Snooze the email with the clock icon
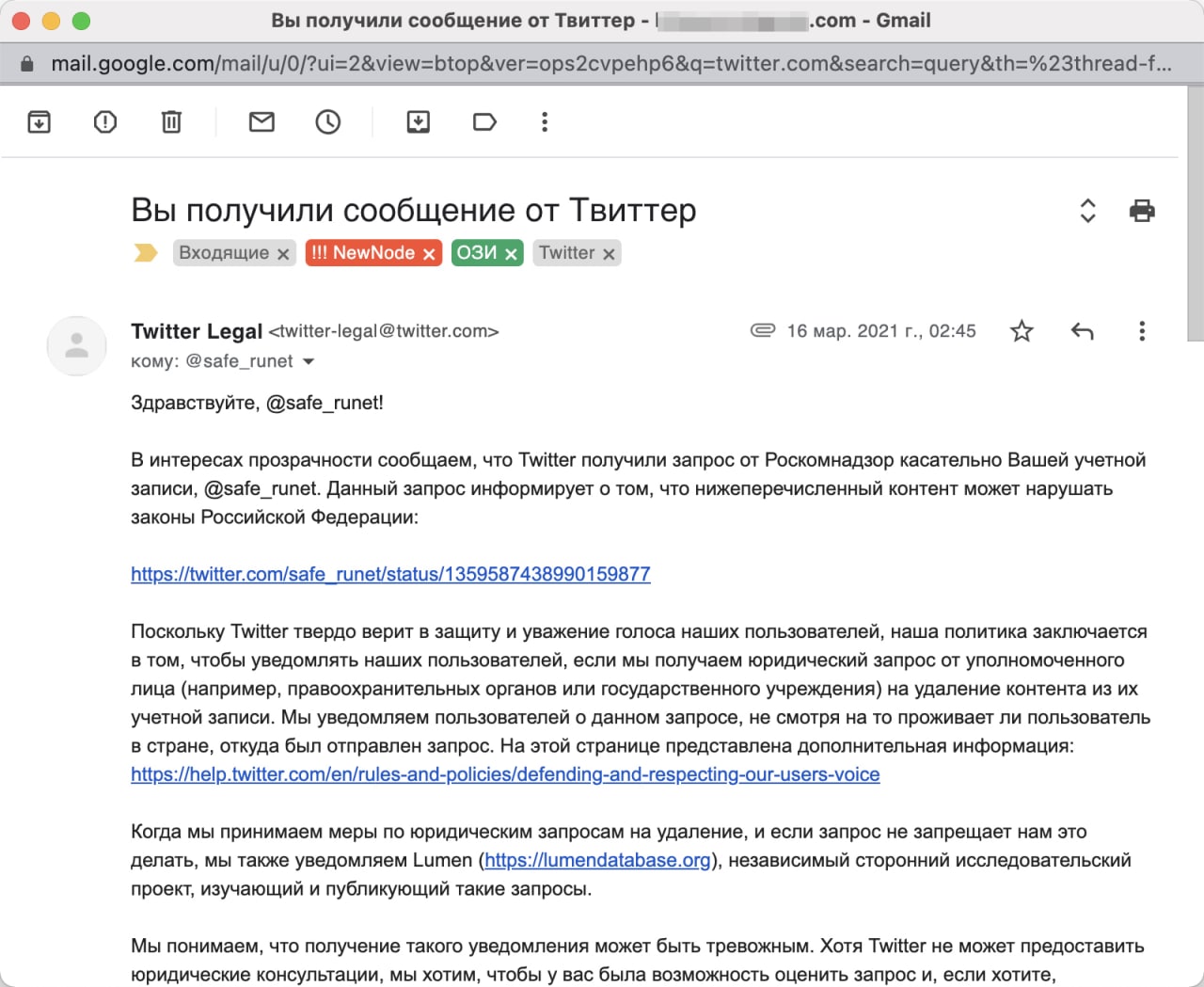The height and width of the screenshot is (987, 1204). tap(327, 121)
